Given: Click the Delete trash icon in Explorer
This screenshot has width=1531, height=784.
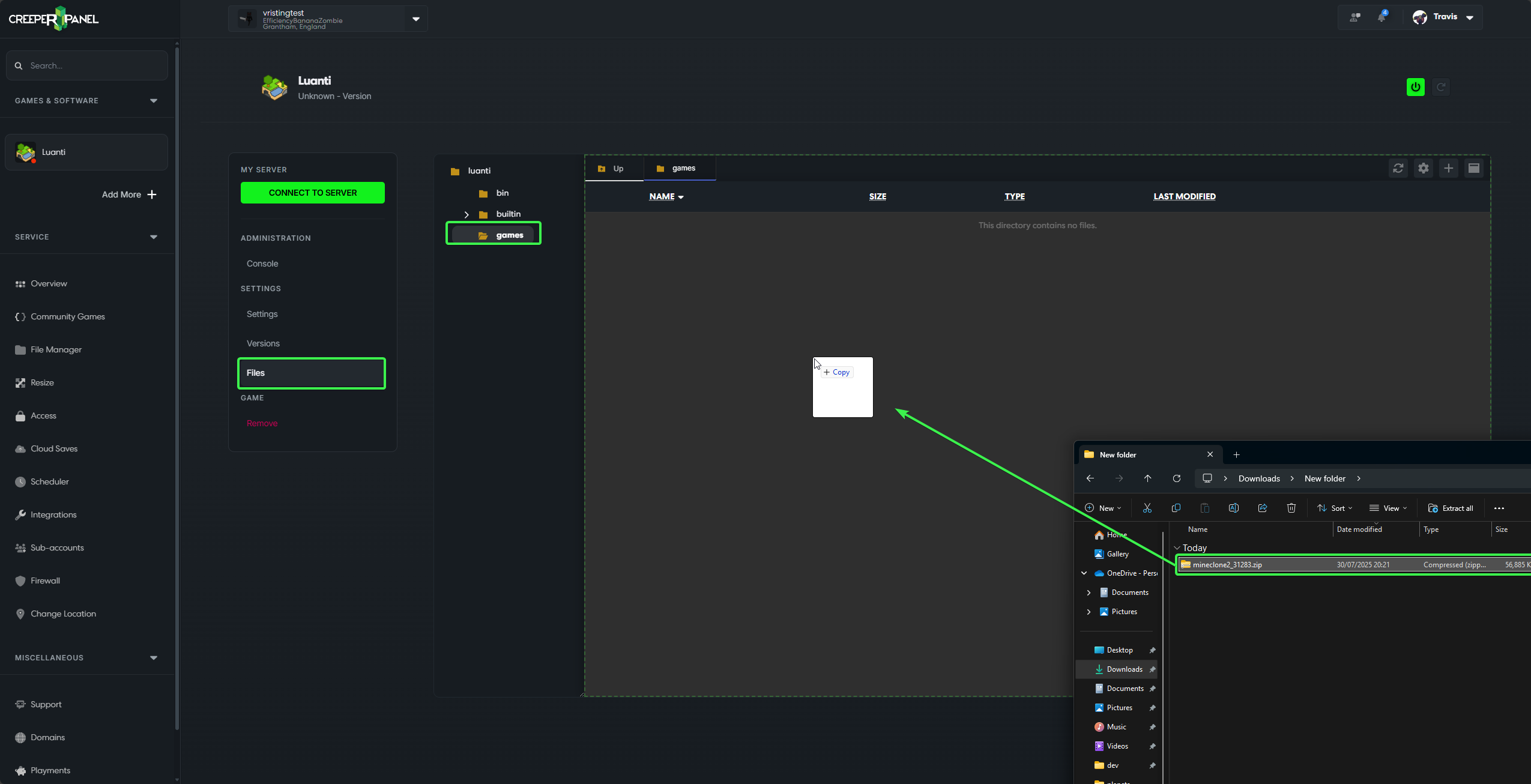Looking at the screenshot, I should 1291,508.
